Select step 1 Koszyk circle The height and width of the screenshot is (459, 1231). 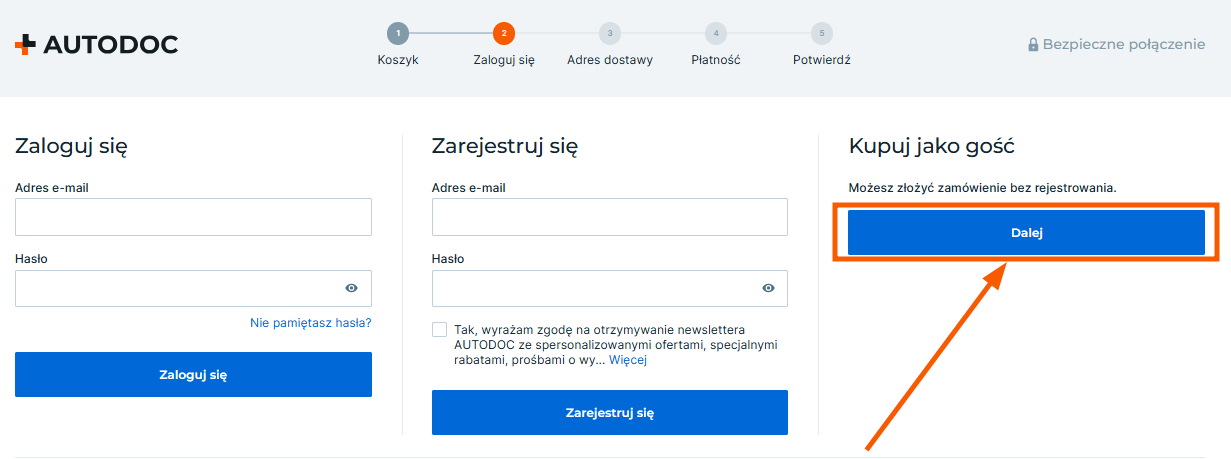pyautogui.click(x=398, y=33)
